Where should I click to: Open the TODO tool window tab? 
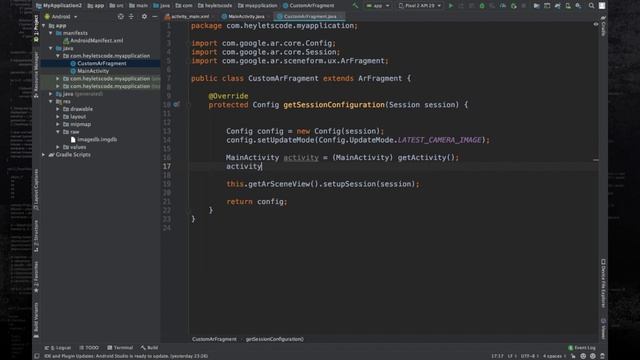(89, 348)
